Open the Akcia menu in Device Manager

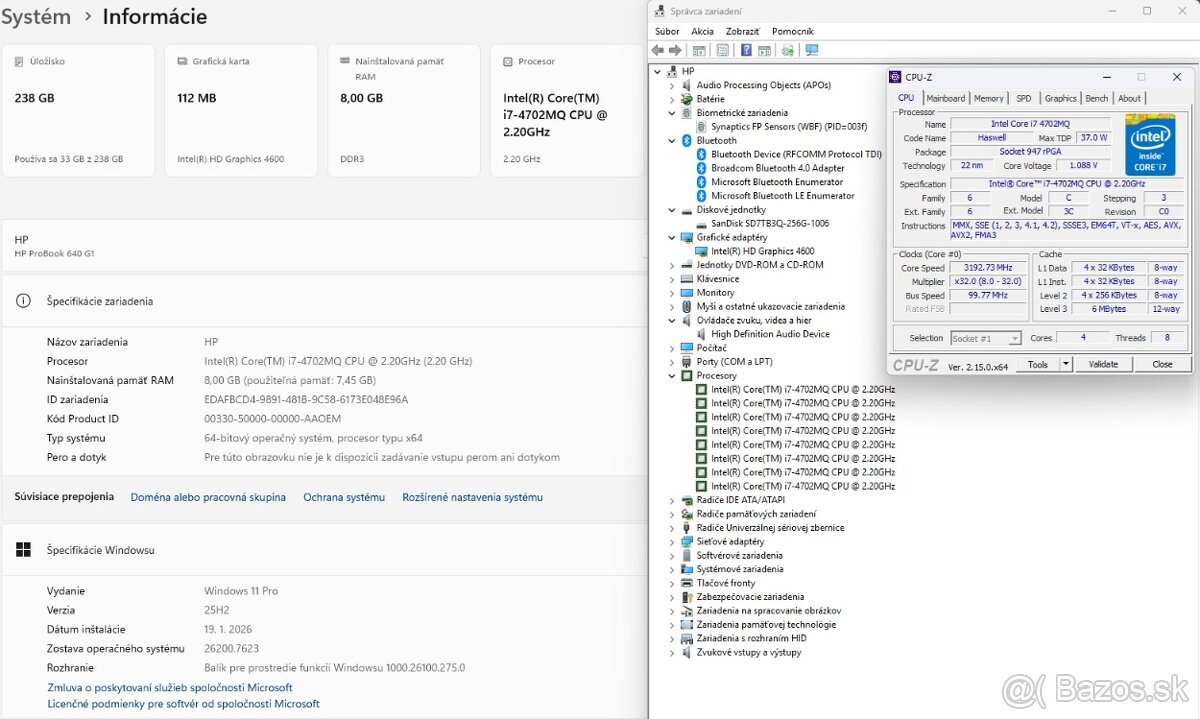click(702, 31)
